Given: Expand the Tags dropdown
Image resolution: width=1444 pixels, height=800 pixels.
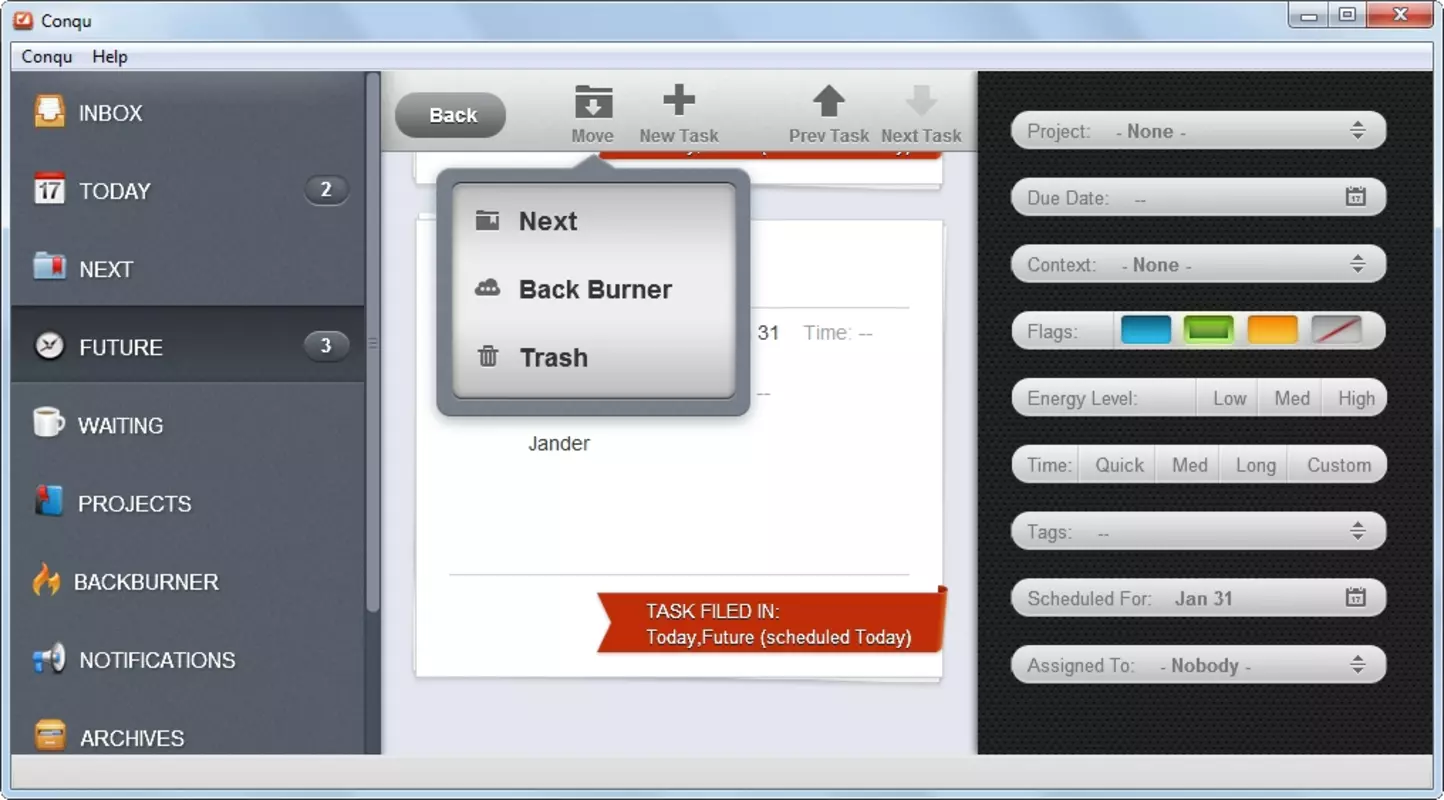Looking at the screenshot, I should click(1199, 532).
